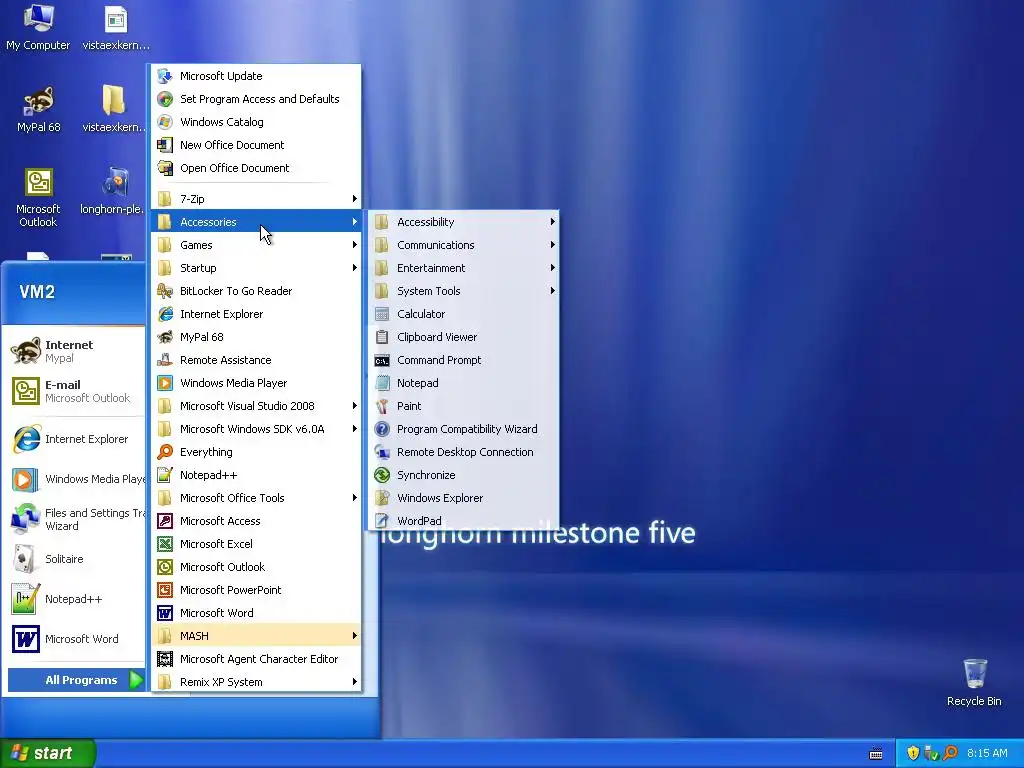Click the Open Office Document icon

(165, 168)
